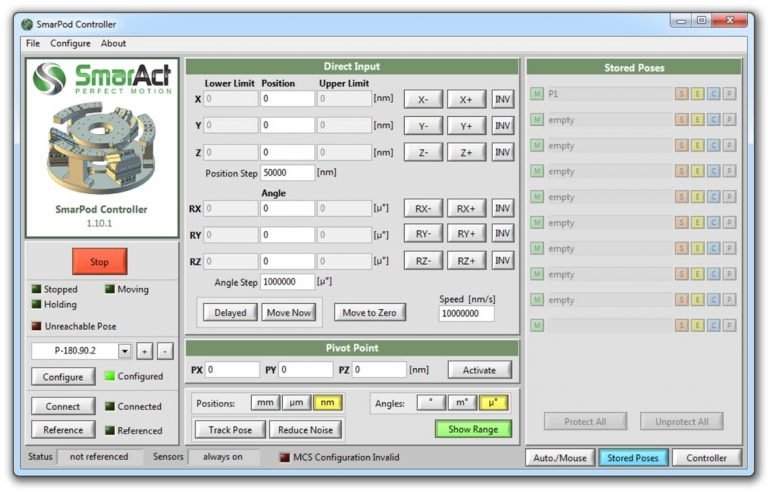
Task: Click the P protect icon in the P1 row
Action: (x=729, y=94)
